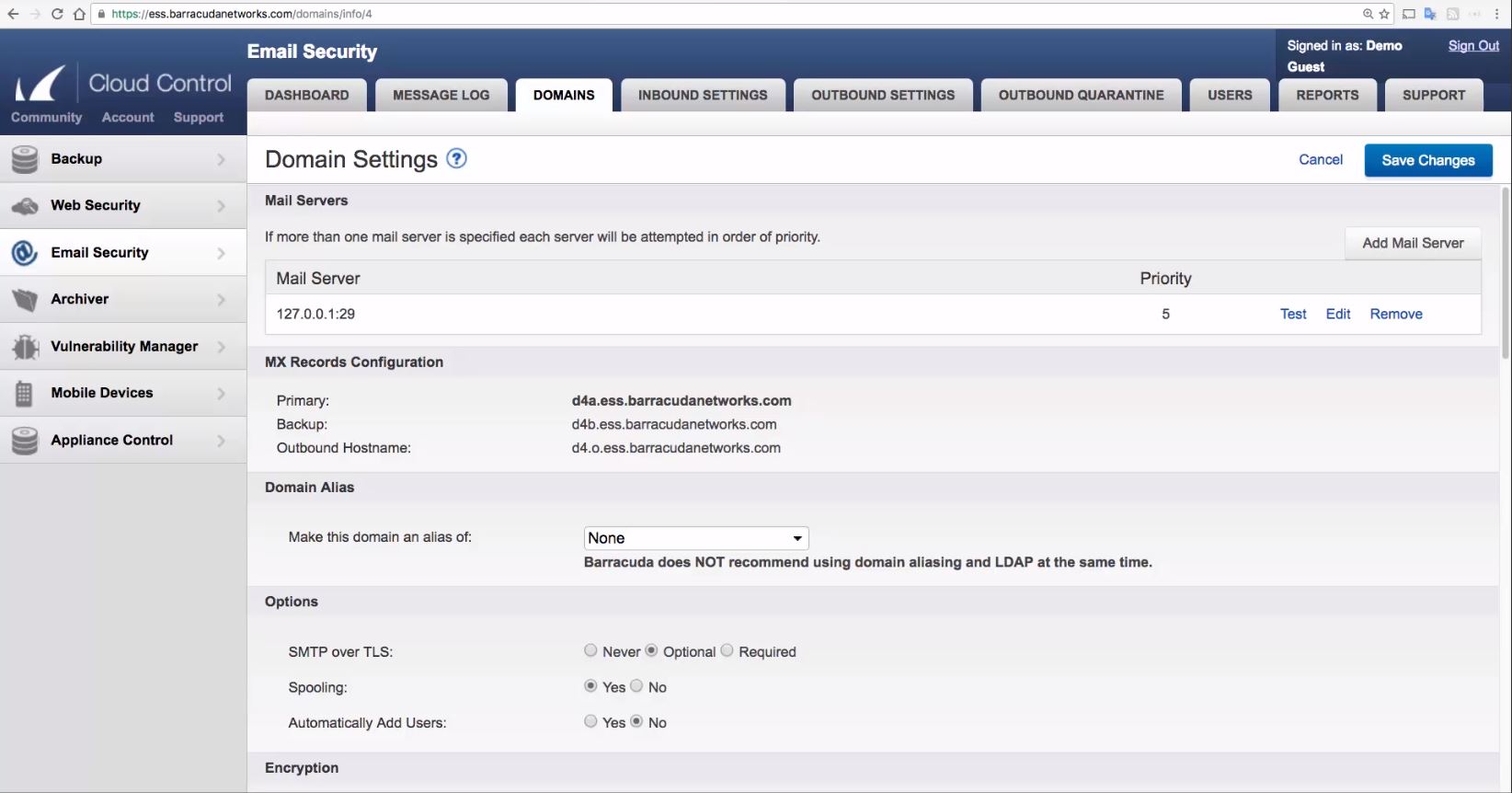The width and height of the screenshot is (1512, 793).
Task: Expand the Backup menu chevron
Action: 221,159
